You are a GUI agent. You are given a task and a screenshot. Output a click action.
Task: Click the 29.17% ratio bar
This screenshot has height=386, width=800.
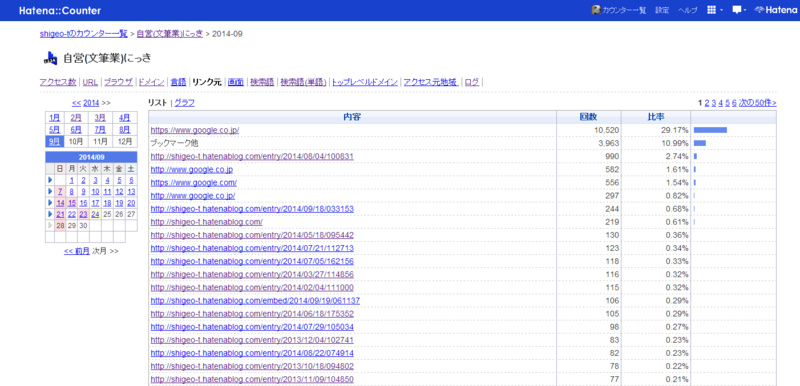(x=710, y=130)
